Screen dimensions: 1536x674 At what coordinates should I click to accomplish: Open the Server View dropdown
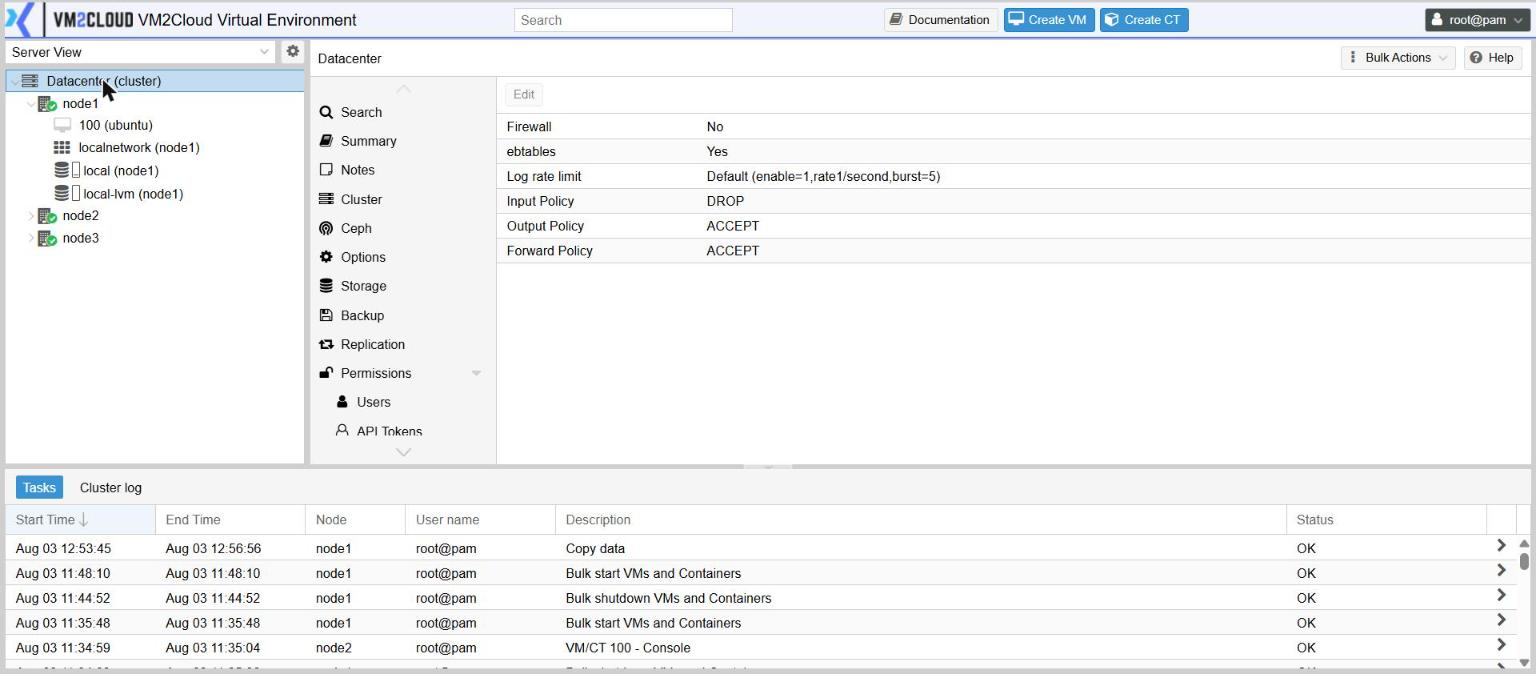tap(264, 52)
